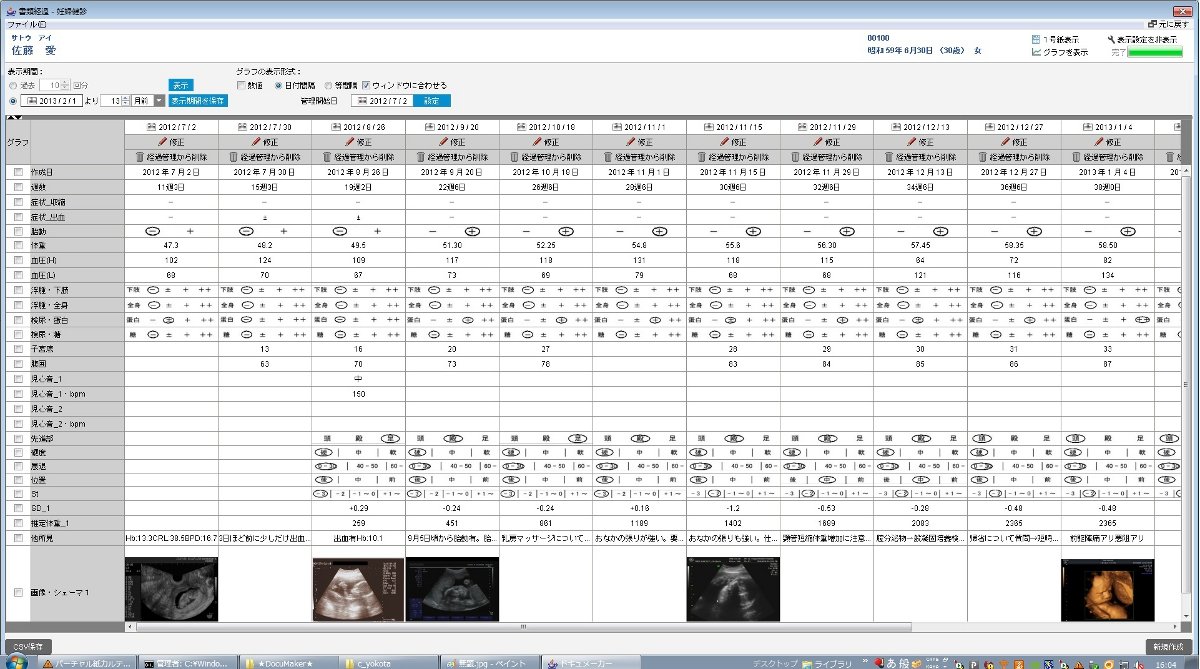Collapse header with triangle arrows above グラフ

(x=13, y=118)
